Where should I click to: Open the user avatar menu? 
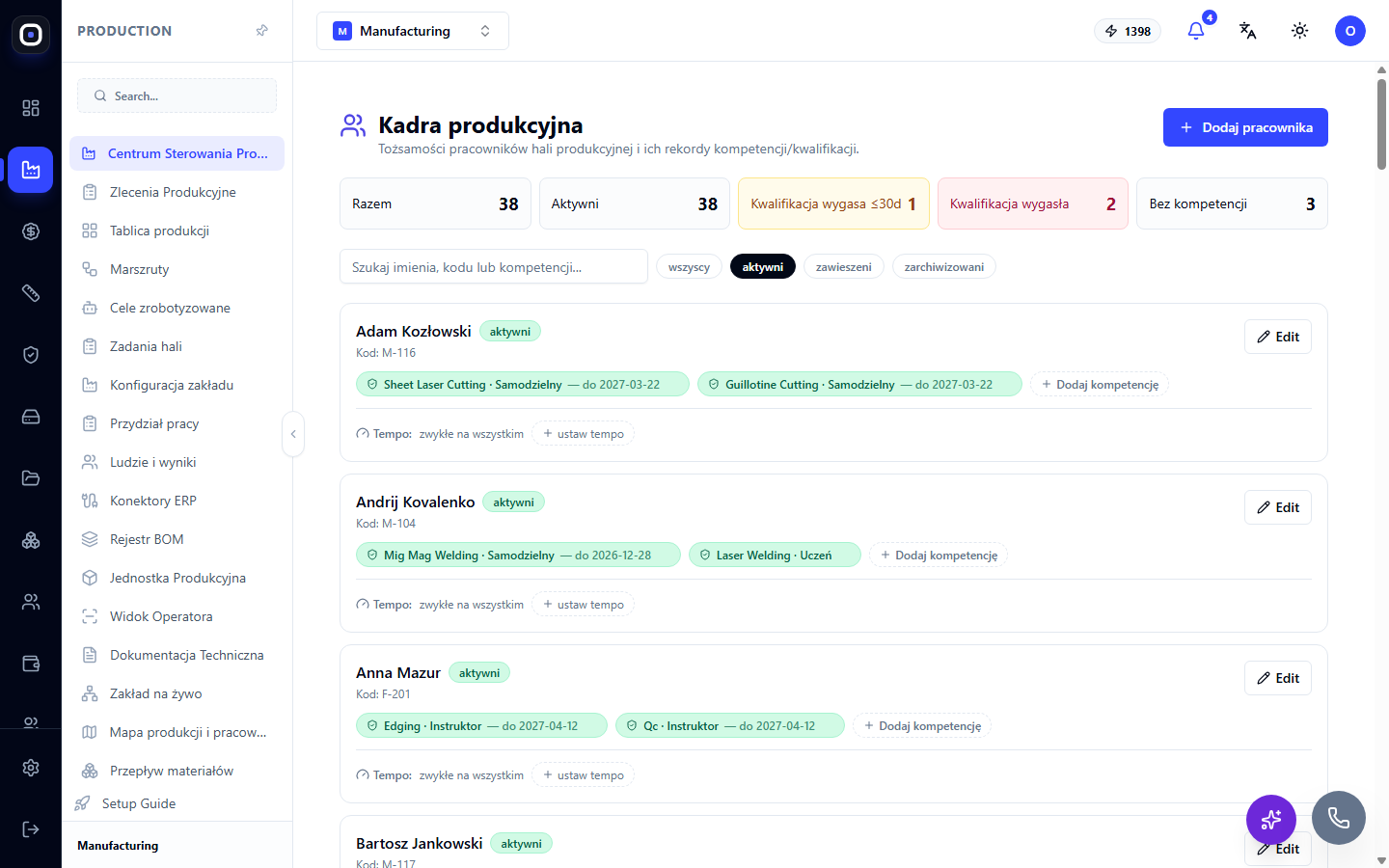pyautogui.click(x=1350, y=31)
